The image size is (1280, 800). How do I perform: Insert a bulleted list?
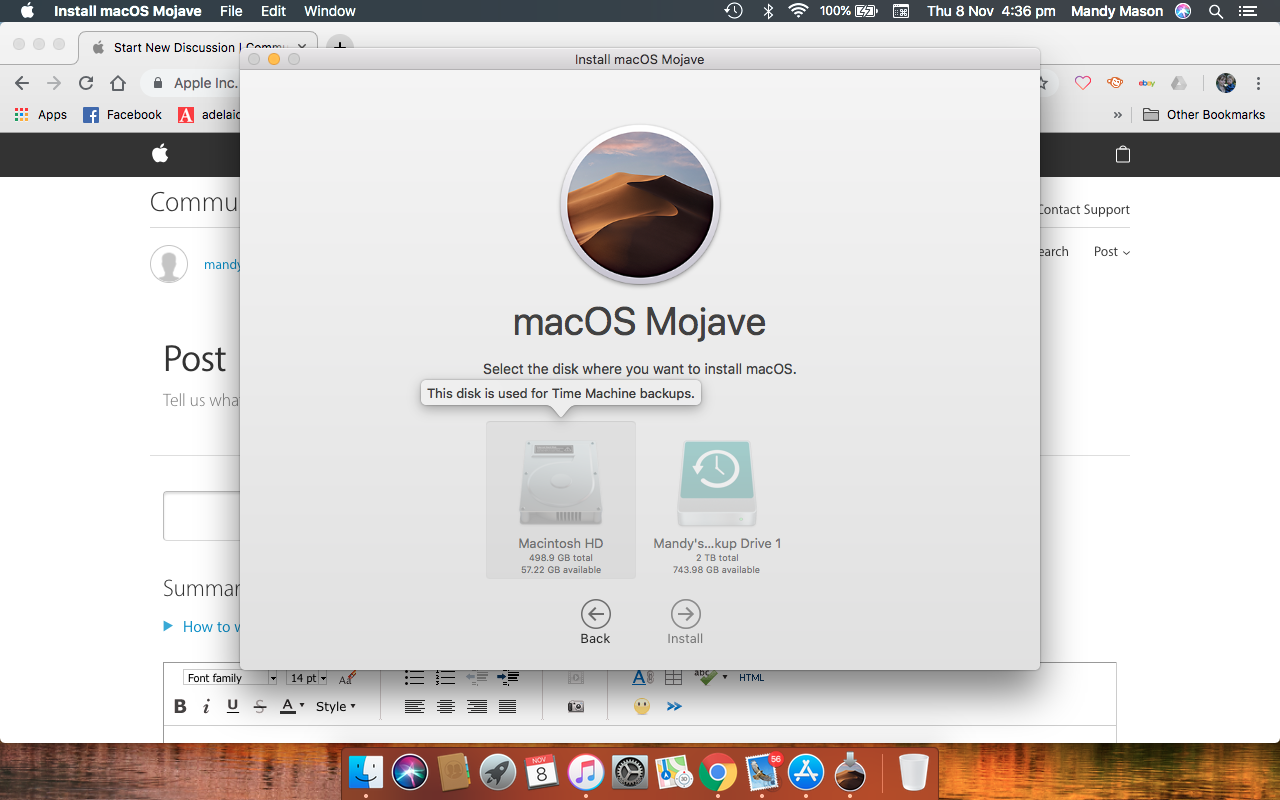coord(414,678)
